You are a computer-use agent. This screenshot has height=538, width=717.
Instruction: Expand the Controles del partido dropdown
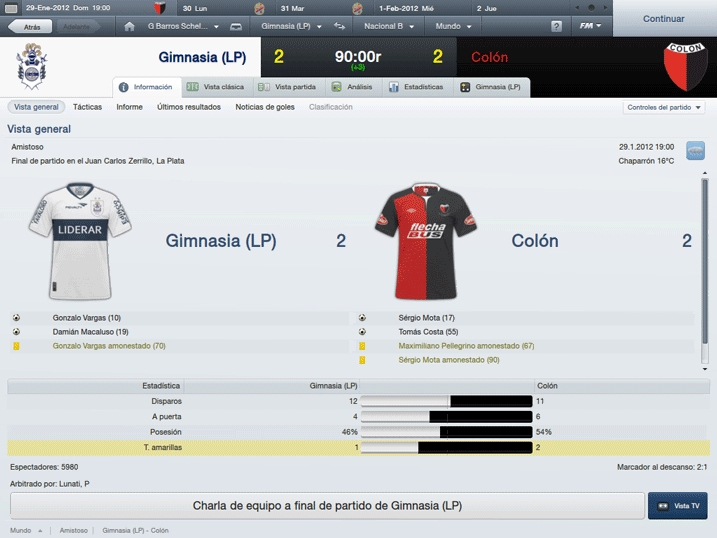coord(663,107)
